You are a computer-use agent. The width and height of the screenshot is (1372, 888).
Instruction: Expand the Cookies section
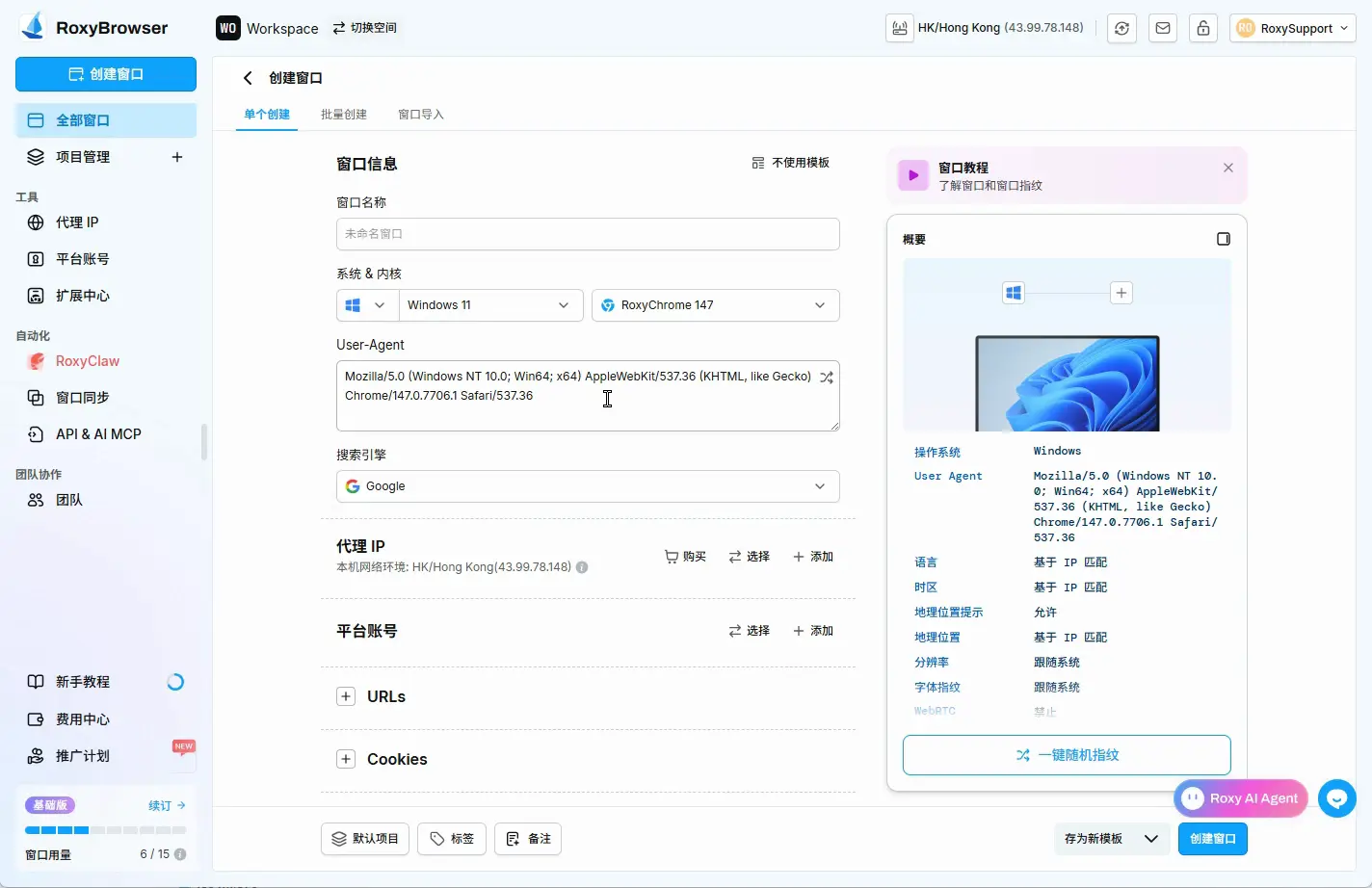tap(346, 759)
